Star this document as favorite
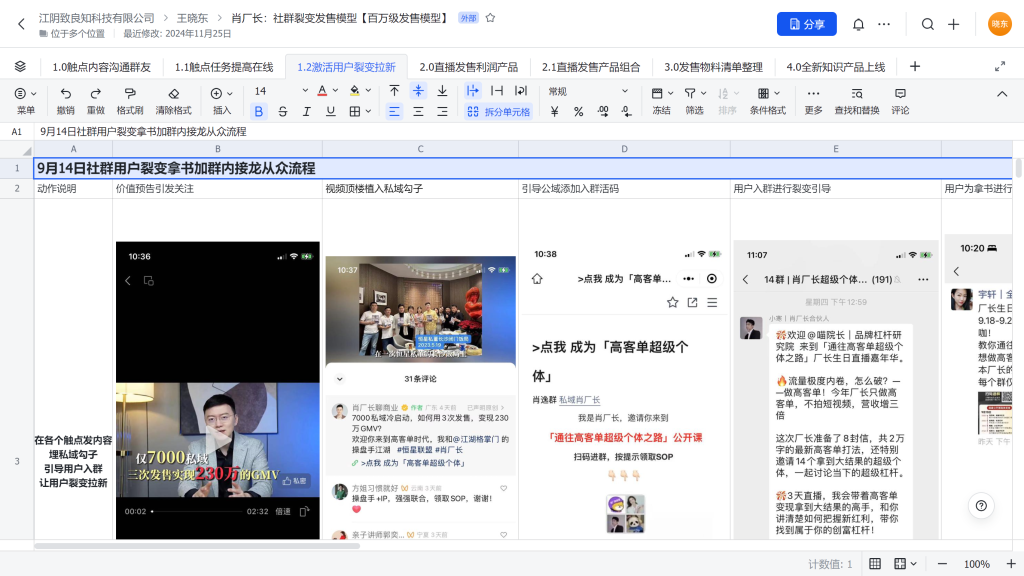Screen dimensions: 1024x576 point(490,18)
